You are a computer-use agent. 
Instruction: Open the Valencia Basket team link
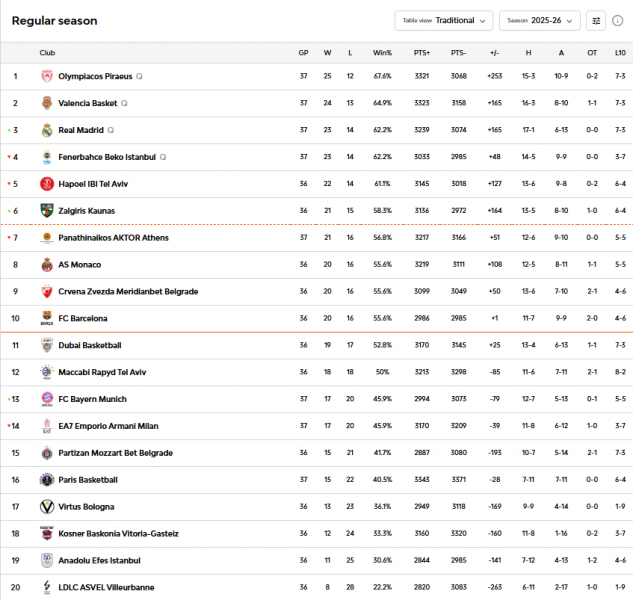pyautogui.click(x=88, y=103)
